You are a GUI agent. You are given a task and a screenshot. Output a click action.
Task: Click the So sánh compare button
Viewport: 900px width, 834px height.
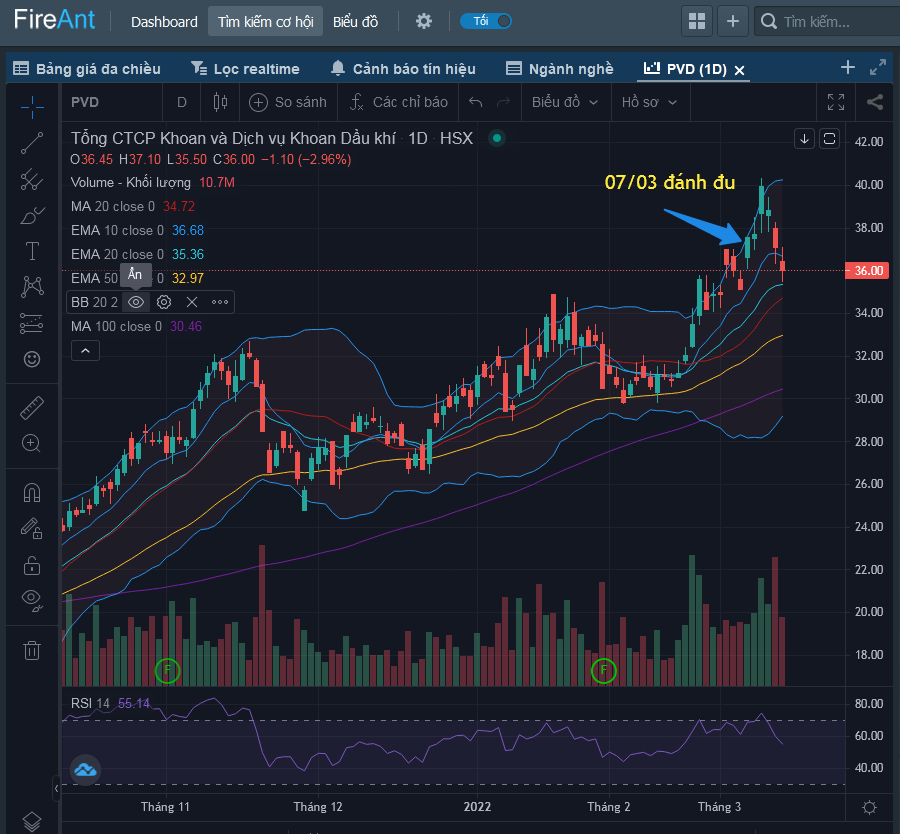(x=288, y=102)
